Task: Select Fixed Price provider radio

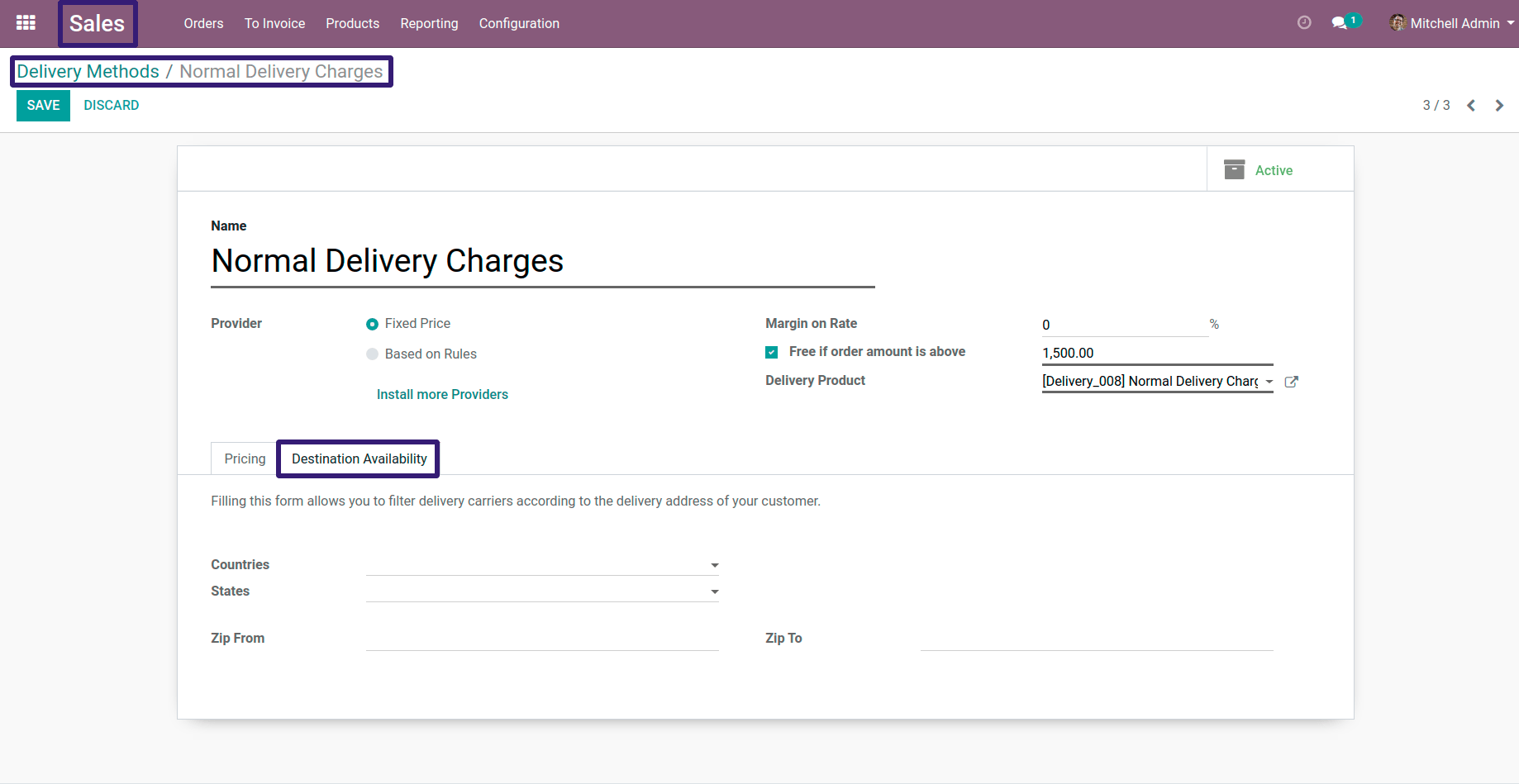Action: pos(372,324)
